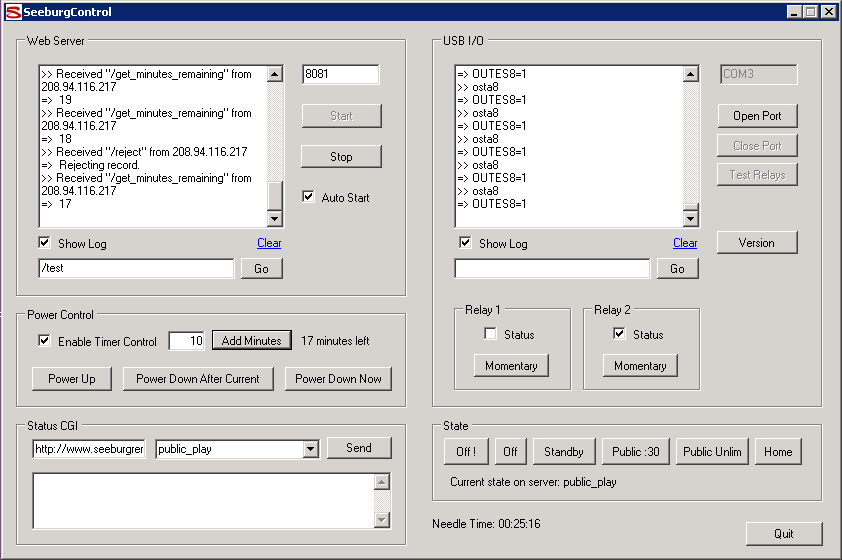Set state to Public Unlim
This screenshot has height=560, width=842.
coord(712,452)
